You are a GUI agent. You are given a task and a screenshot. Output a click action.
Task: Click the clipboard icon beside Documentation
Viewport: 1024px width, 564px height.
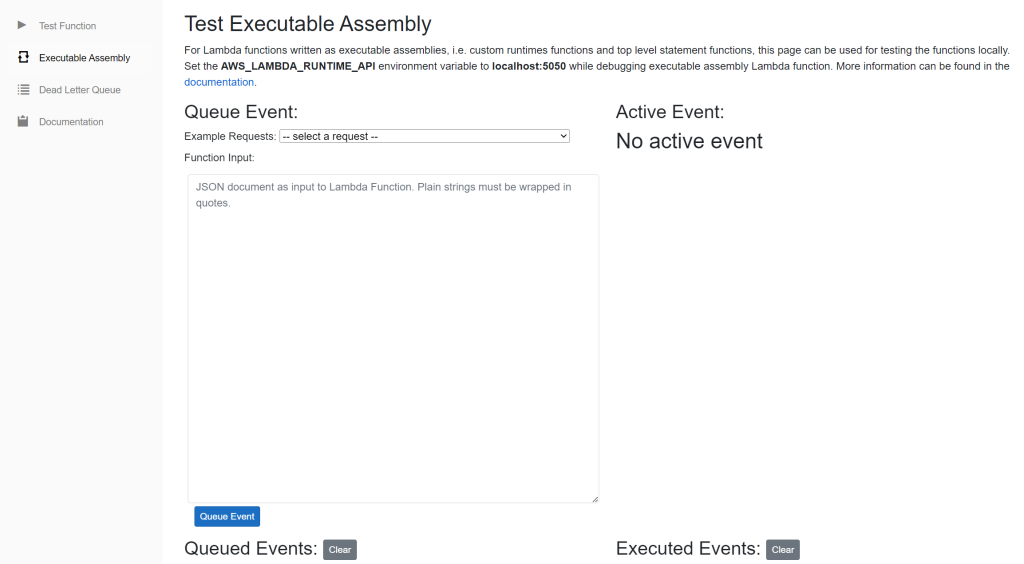coord(23,121)
